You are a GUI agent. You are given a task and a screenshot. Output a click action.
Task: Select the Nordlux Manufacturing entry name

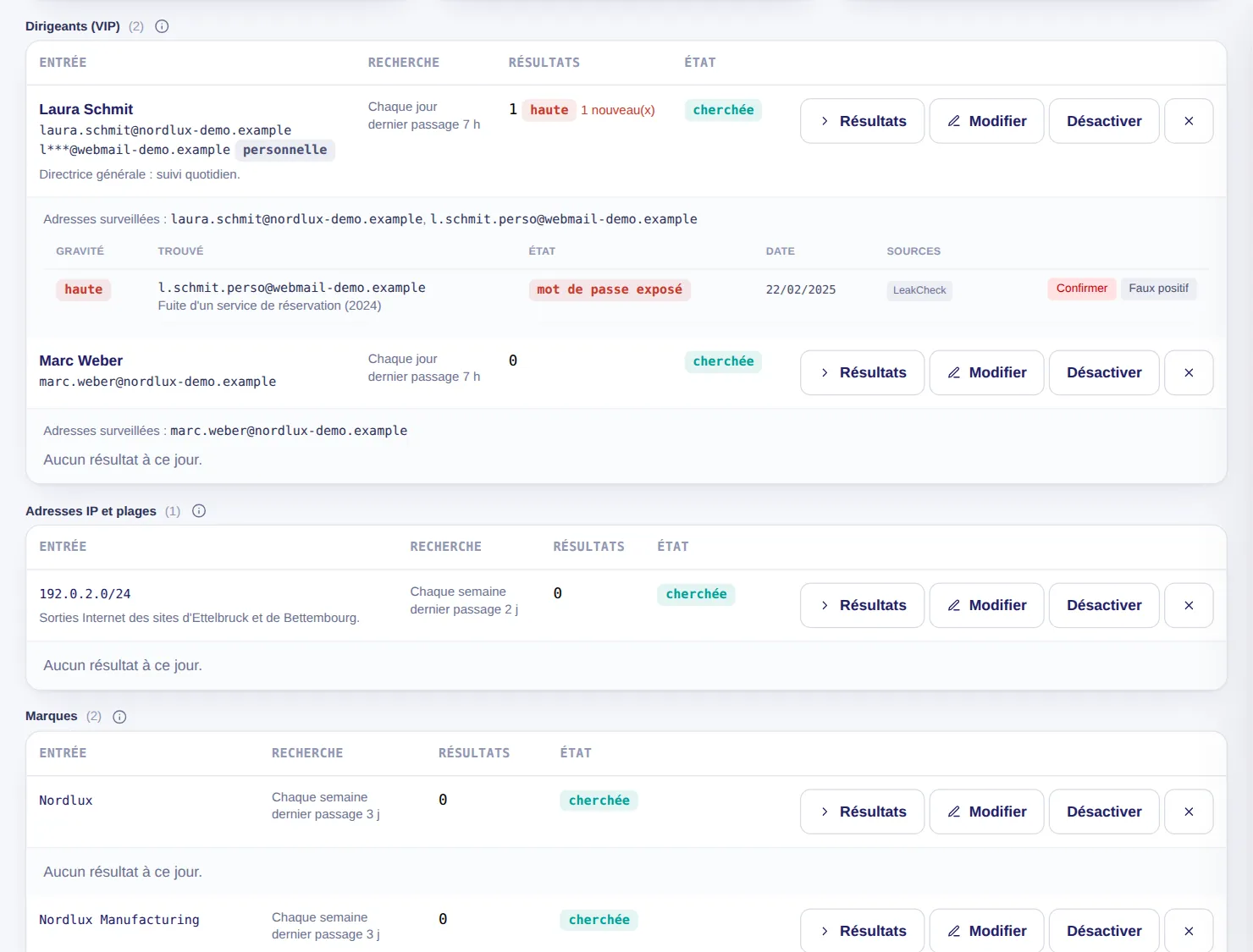[119, 920]
